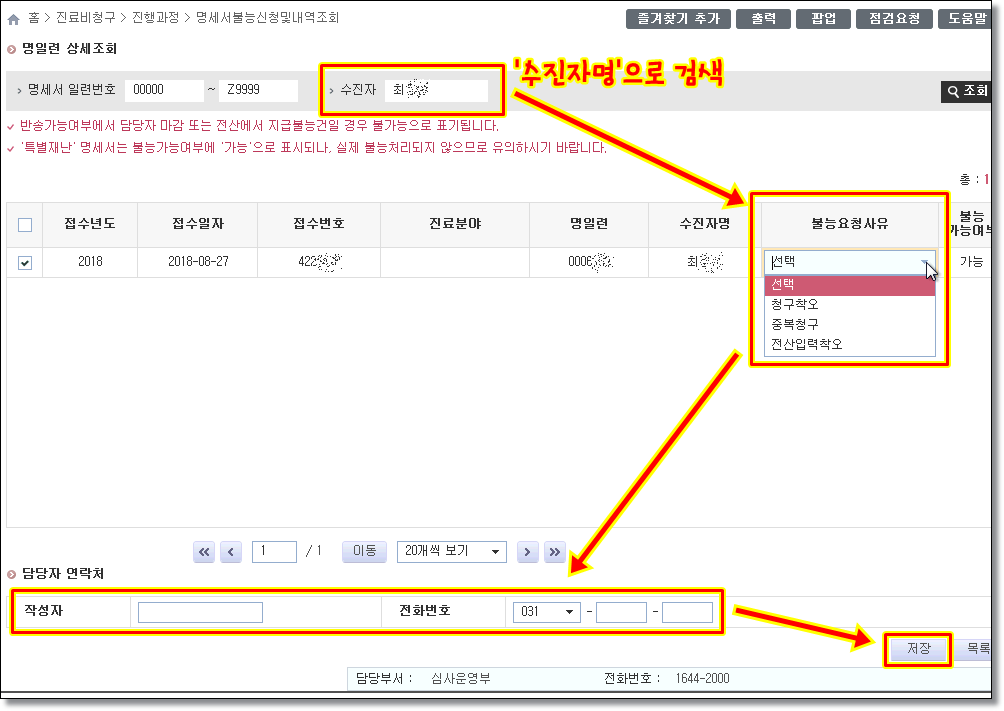Screen dimensions: 1004x711
Task: Go to next page of results
Action: click(528, 551)
